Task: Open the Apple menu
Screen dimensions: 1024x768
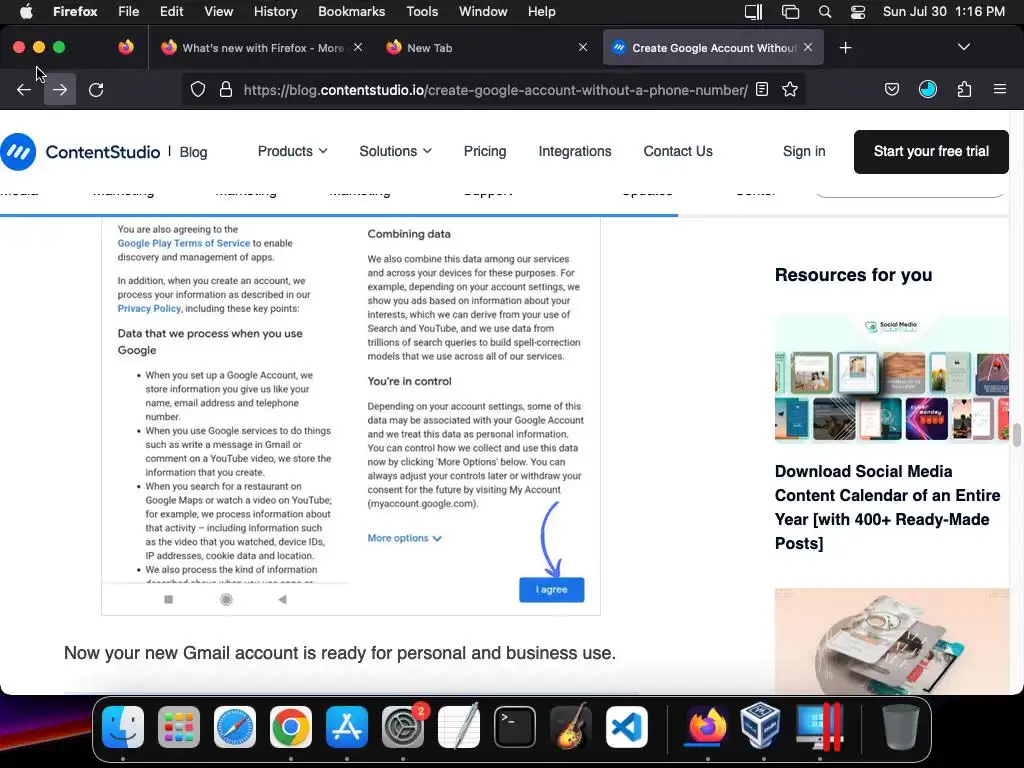Action: click(26, 11)
